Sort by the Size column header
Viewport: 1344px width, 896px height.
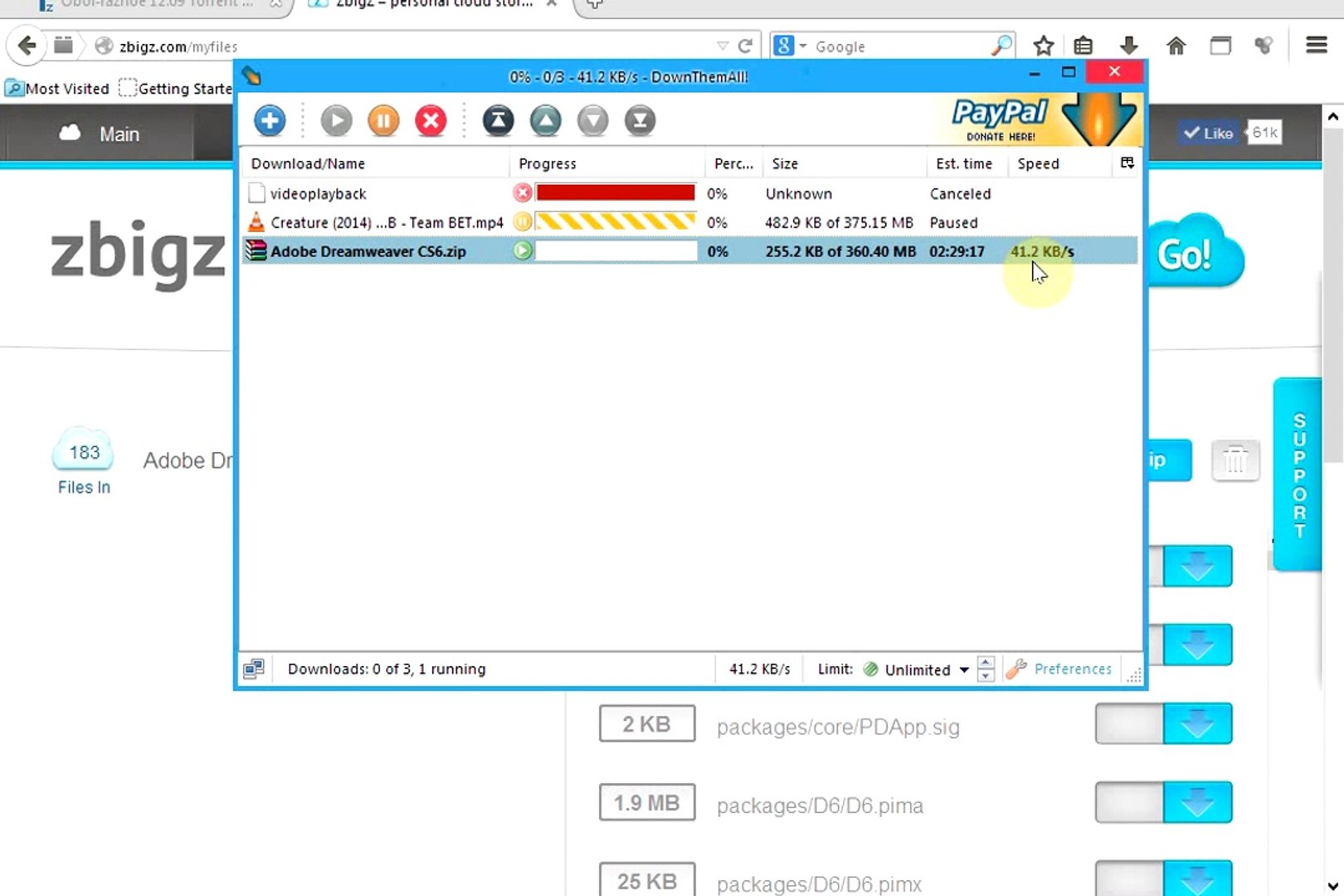[844, 163]
